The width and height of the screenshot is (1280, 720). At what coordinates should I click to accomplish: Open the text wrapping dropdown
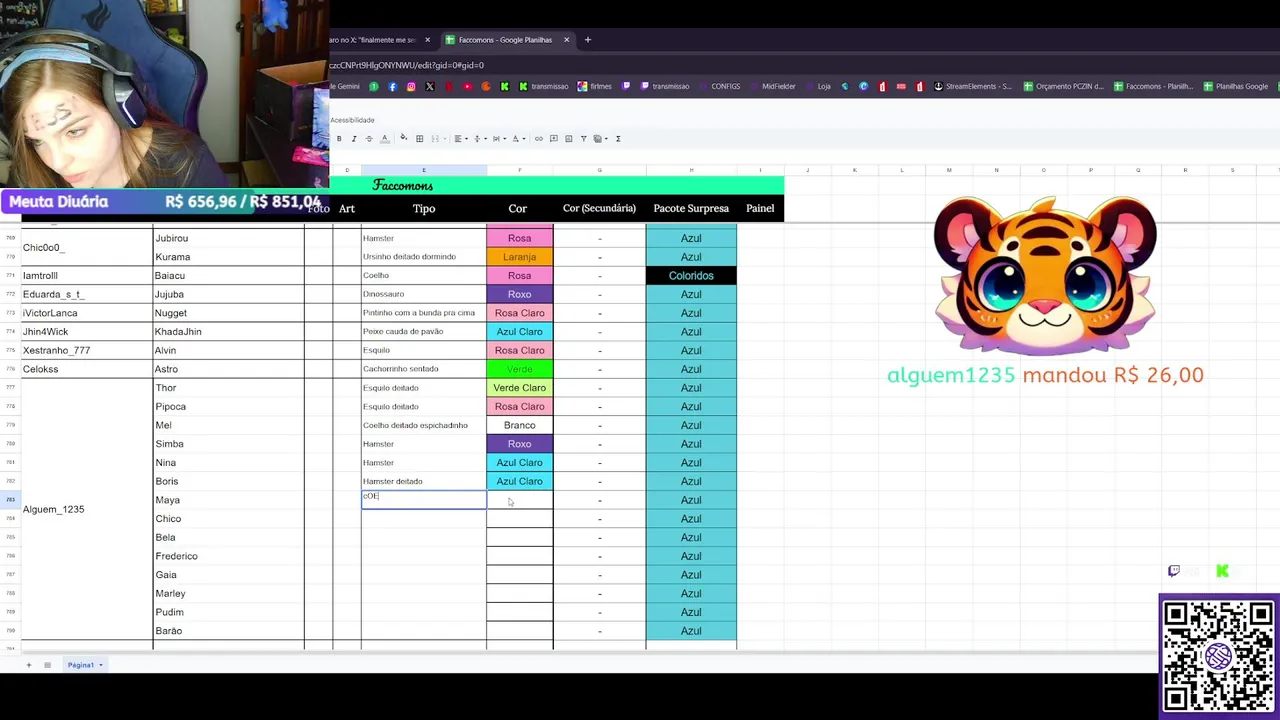pyautogui.click(x=499, y=138)
